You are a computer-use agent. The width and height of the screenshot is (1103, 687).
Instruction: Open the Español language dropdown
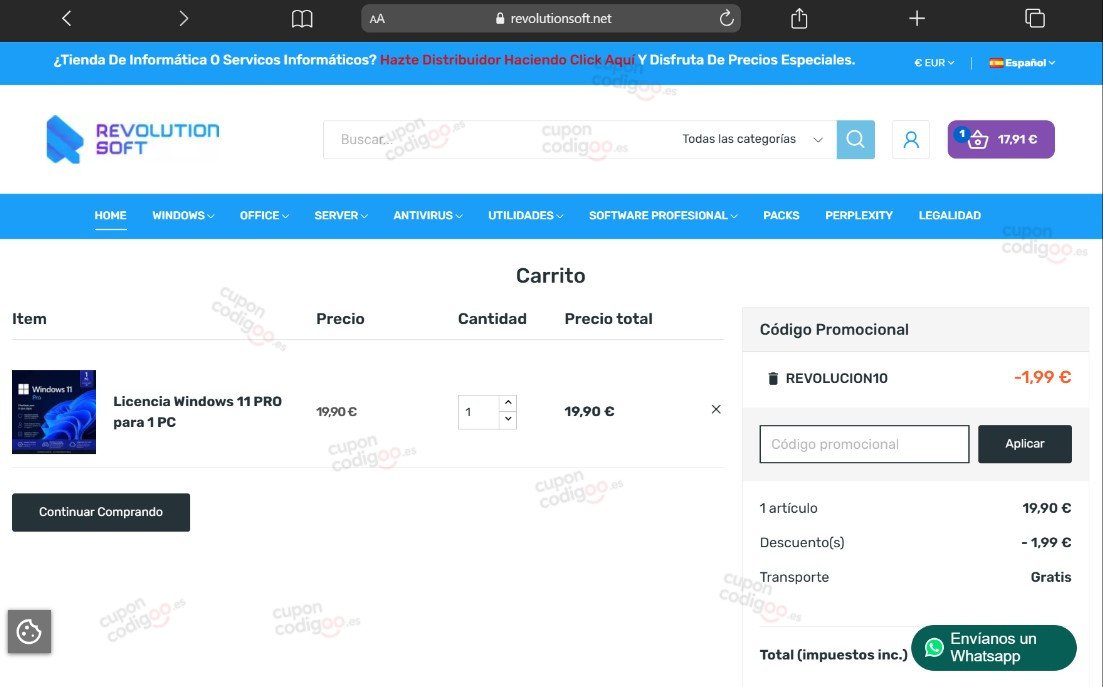point(1022,63)
